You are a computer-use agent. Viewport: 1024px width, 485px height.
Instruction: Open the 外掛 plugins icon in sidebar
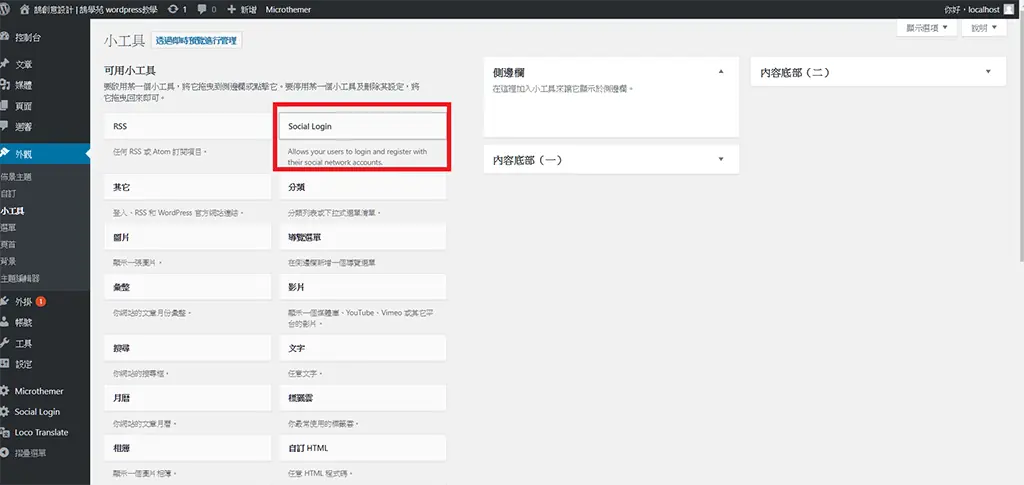point(5,302)
